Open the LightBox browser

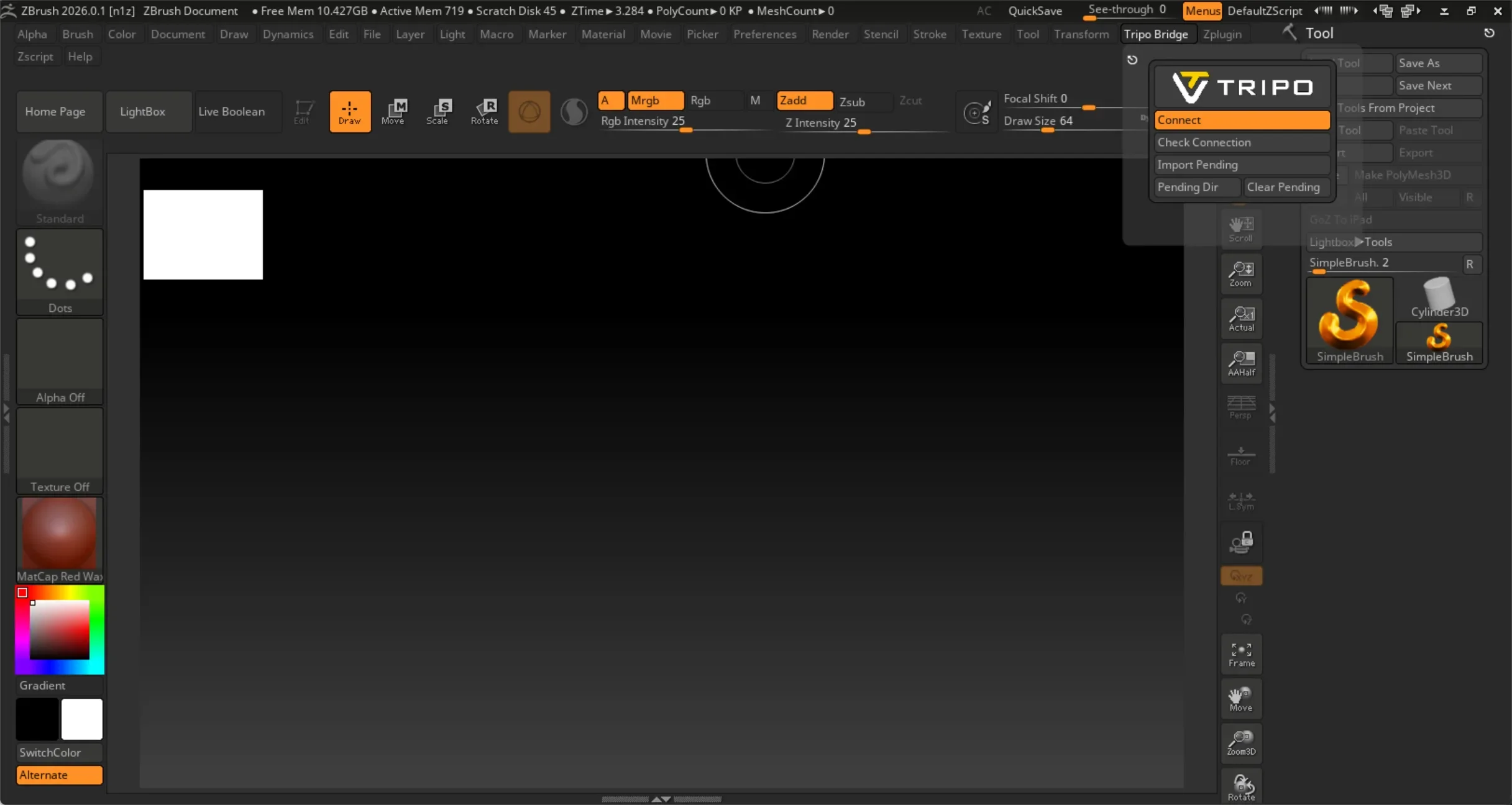point(149,112)
